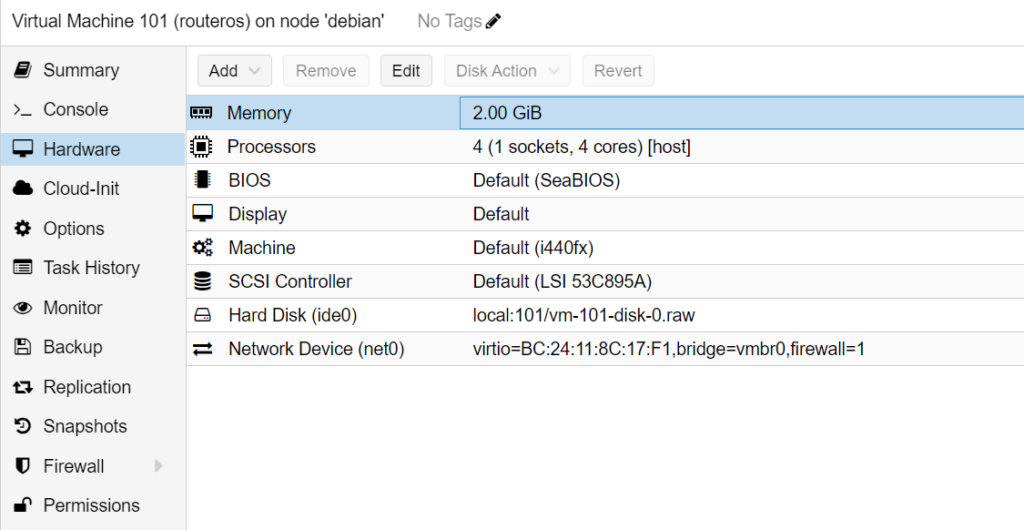This screenshot has height=530, width=1024.
Task: Click the Snapshots history clock icon
Action: (x=22, y=426)
